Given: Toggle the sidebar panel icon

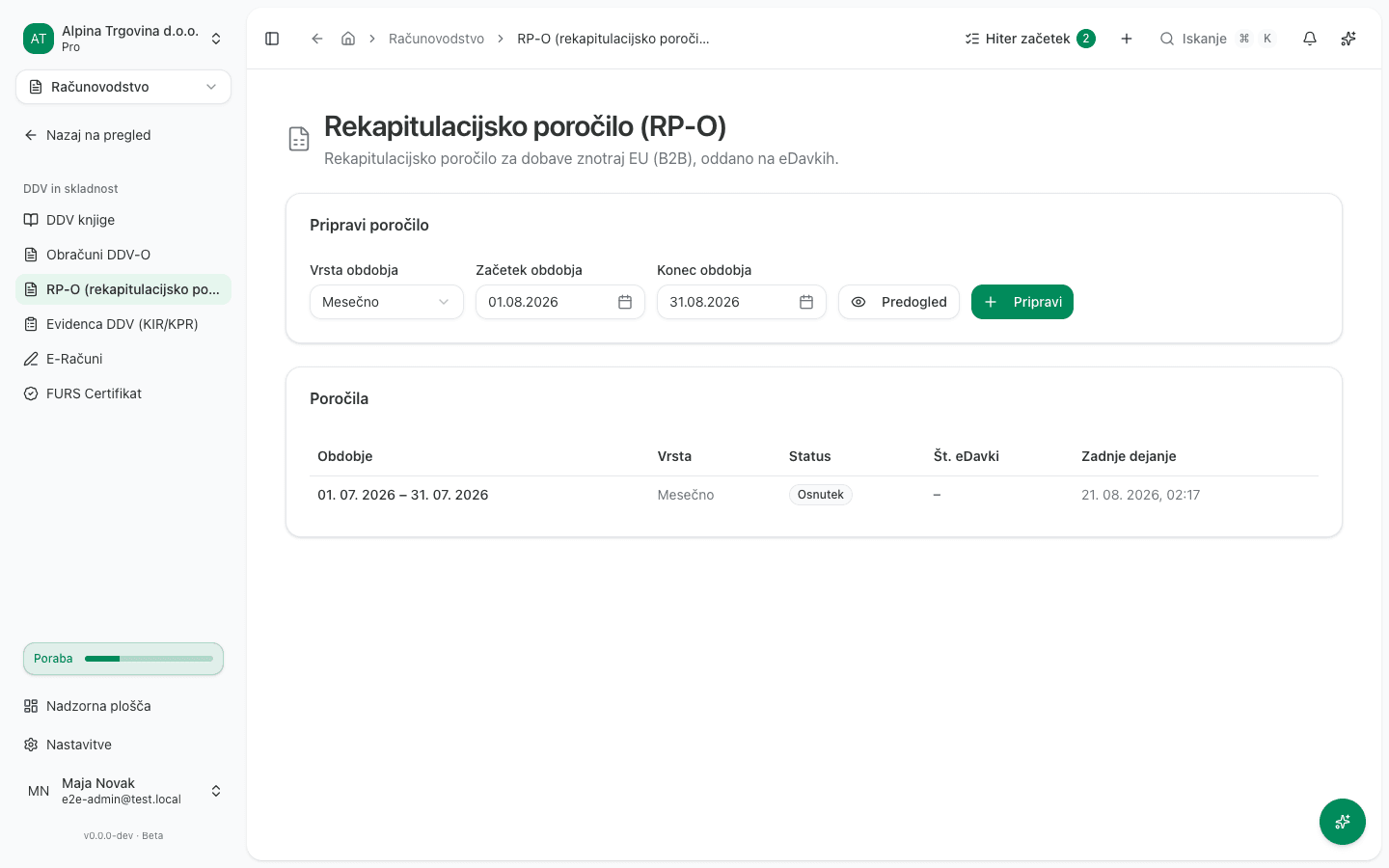Looking at the screenshot, I should [272, 39].
